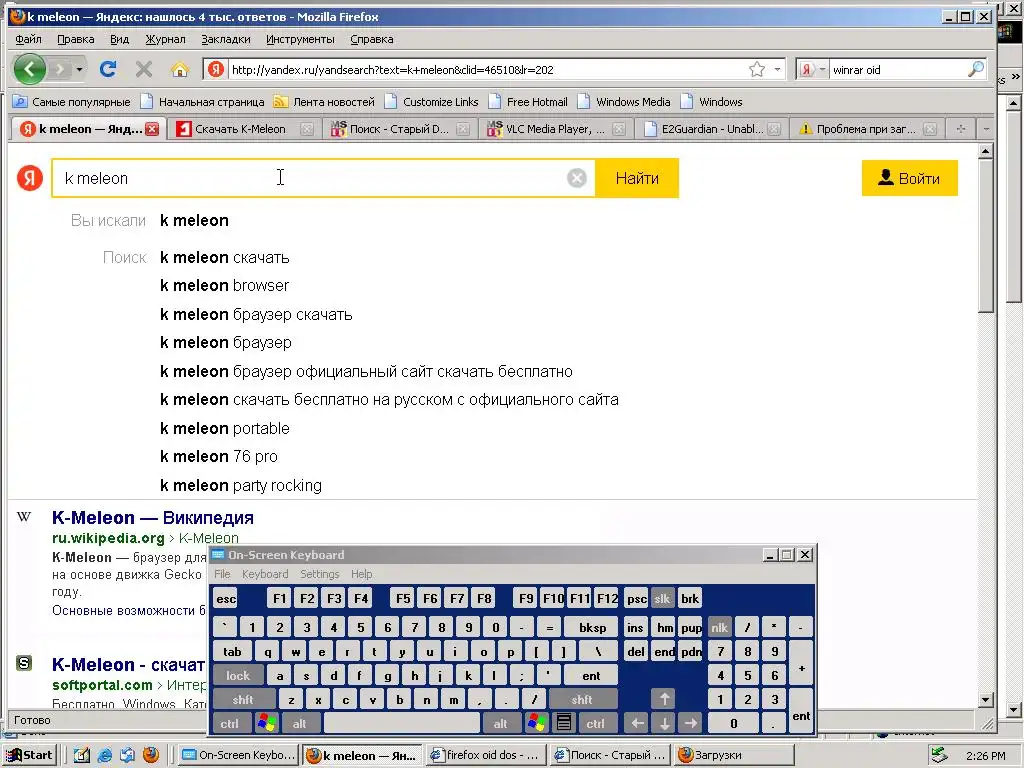Switch to Загрузки taskbar window
Screen dimensions: 1024x768
(734, 755)
